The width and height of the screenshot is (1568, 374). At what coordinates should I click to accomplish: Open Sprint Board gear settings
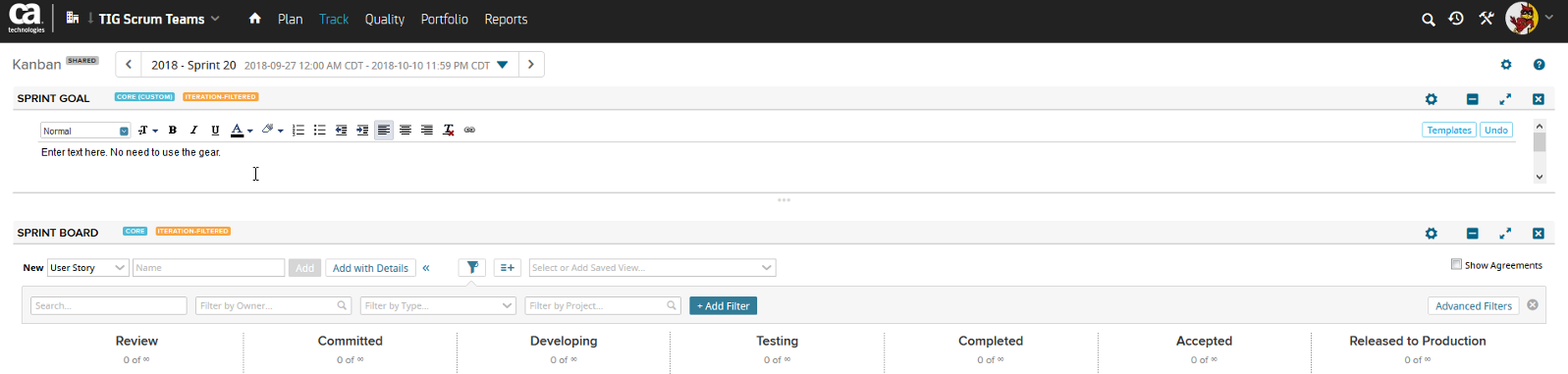coord(1432,234)
